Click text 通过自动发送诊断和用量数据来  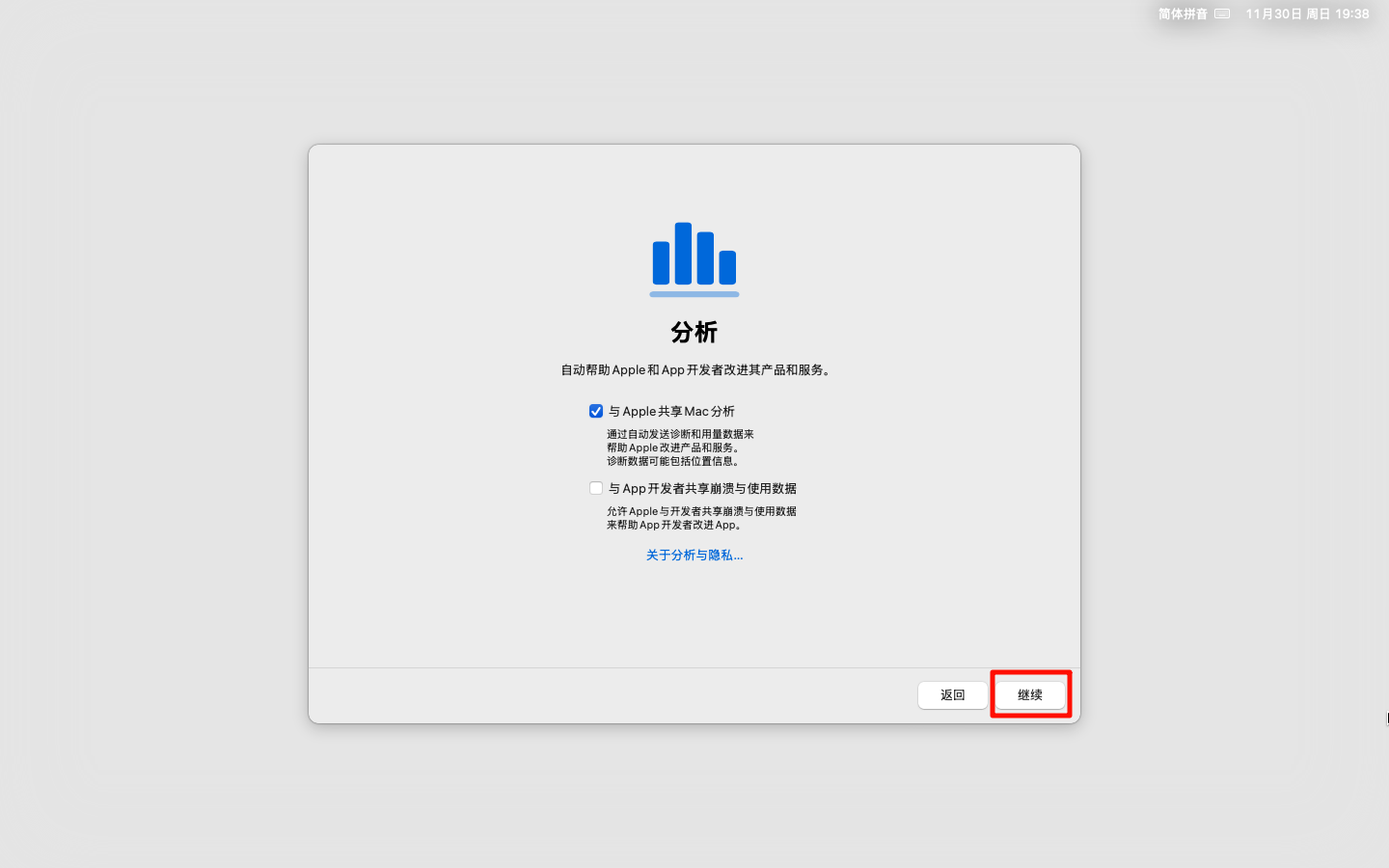pyautogui.click(x=680, y=434)
